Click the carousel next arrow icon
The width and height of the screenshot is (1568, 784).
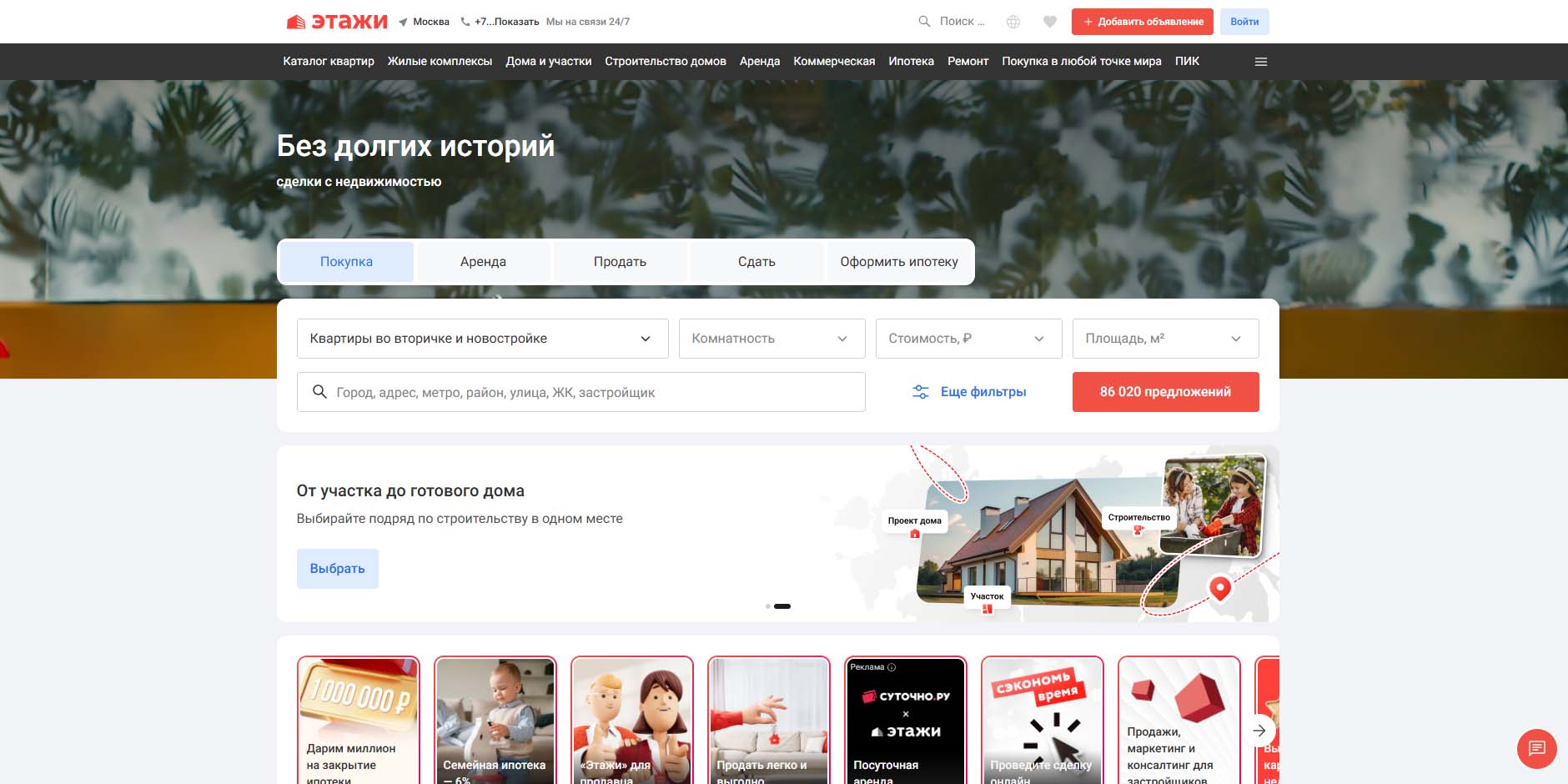1259,731
